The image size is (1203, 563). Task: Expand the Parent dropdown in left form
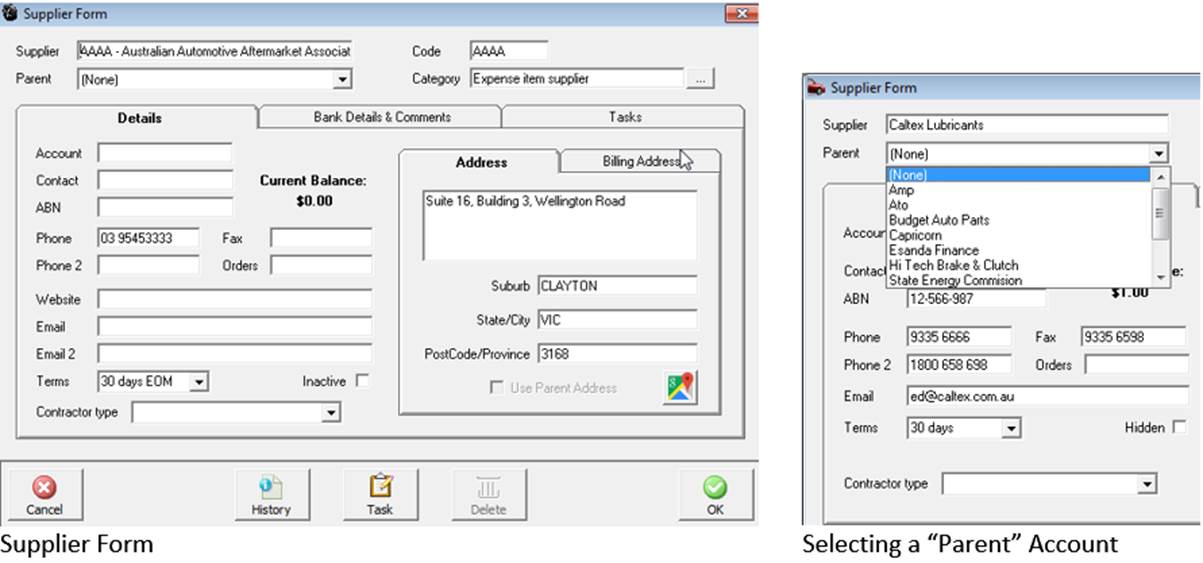click(x=342, y=79)
